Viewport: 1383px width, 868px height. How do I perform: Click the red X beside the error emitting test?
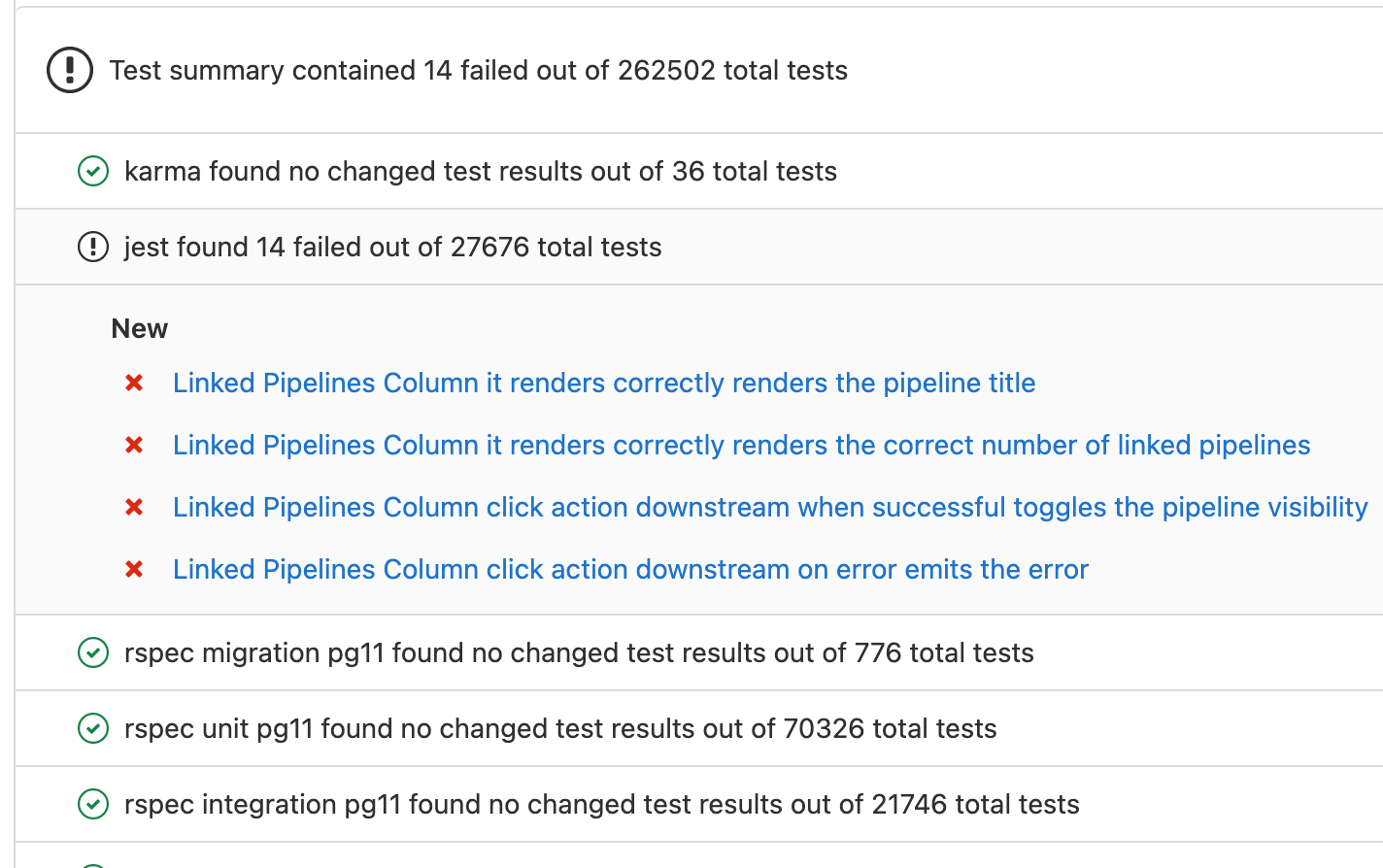133,569
